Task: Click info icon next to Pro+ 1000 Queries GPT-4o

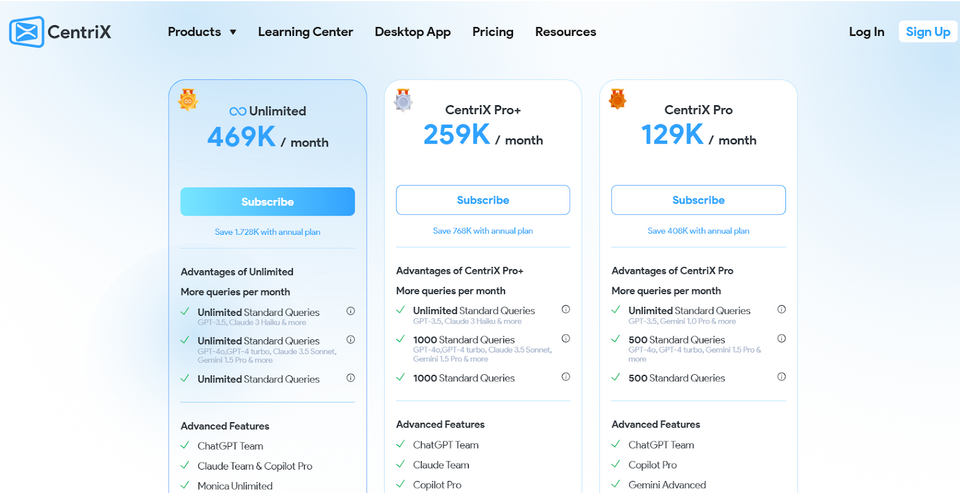Action: point(566,339)
